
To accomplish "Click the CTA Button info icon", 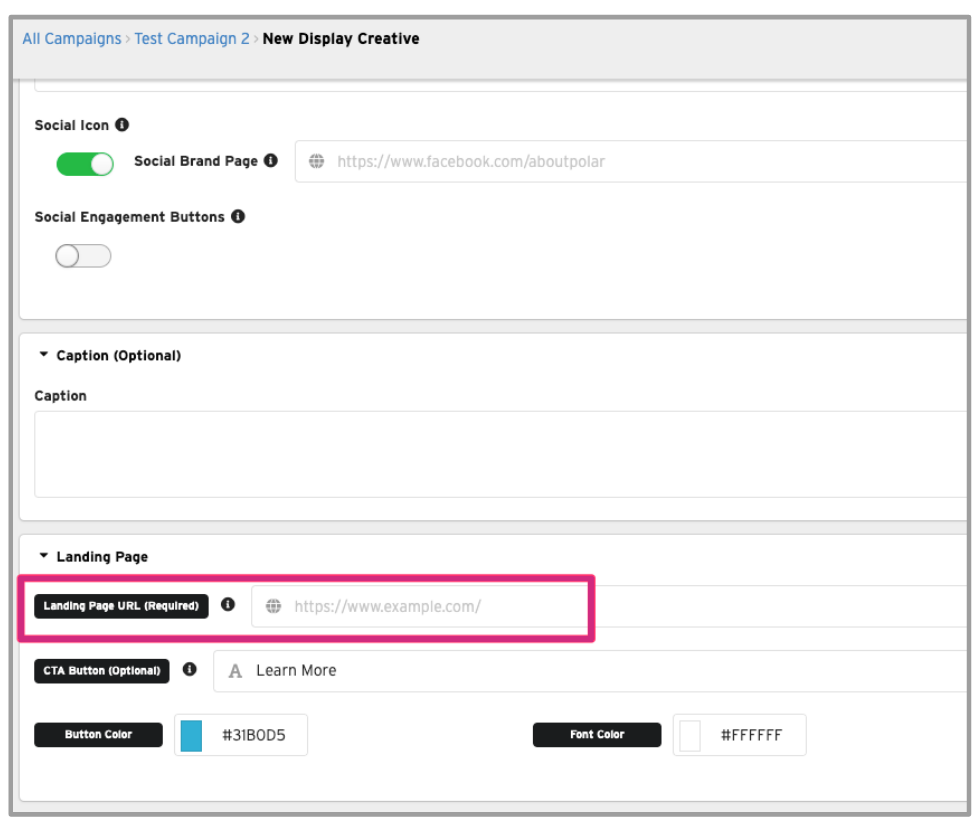I will point(190,670).
